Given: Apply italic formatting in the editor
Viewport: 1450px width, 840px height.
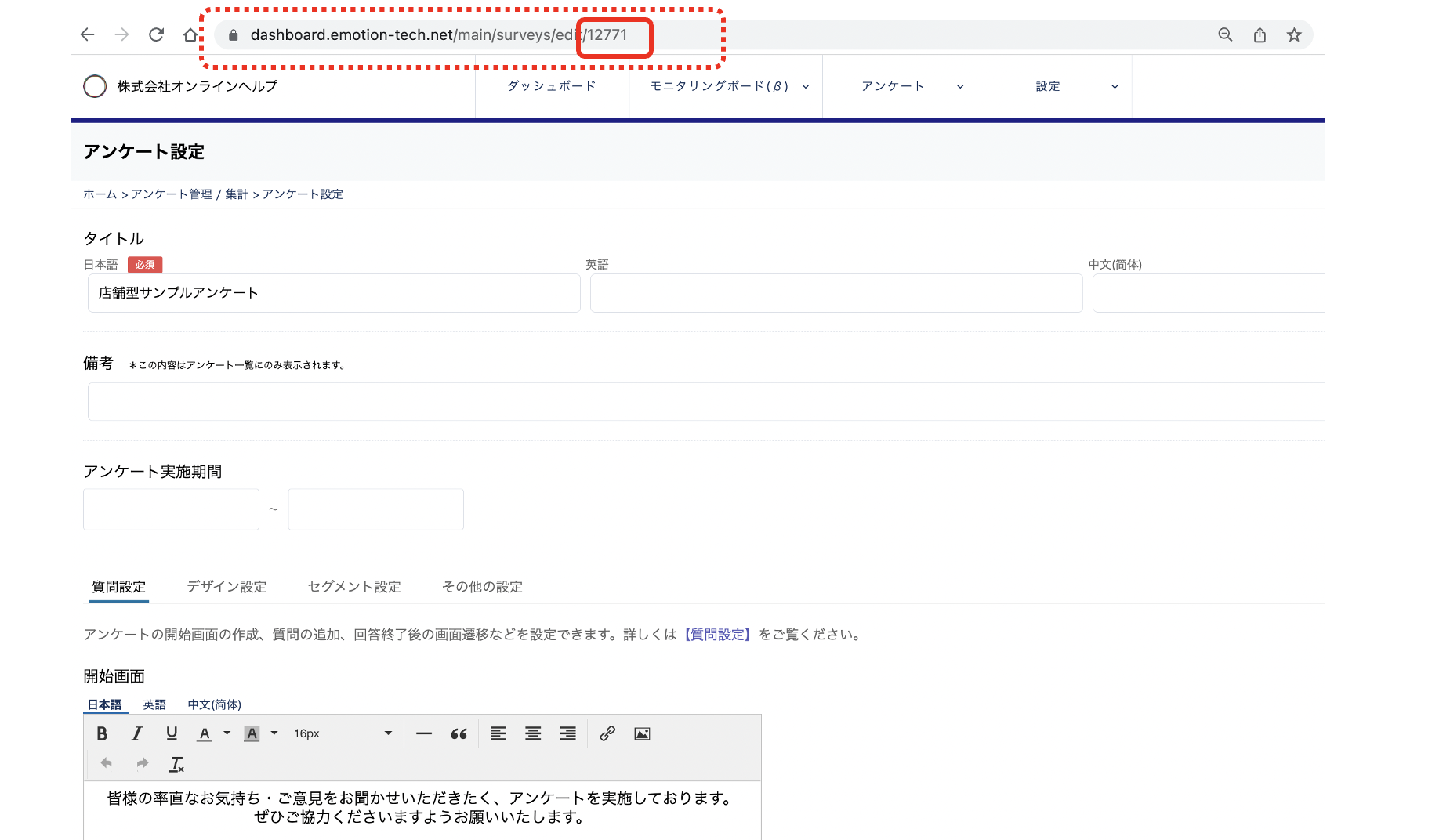Looking at the screenshot, I should coord(137,733).
